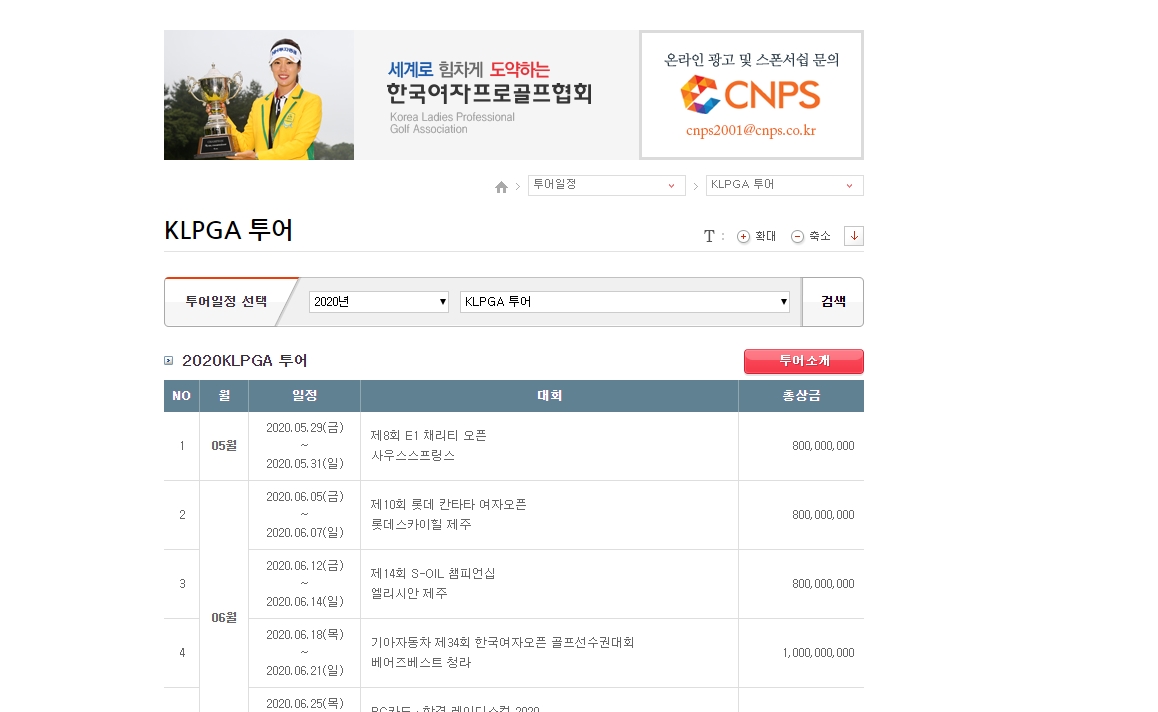The height and width of the screenshot is (712, 1158).
Task: Open the KLPGA 투어 breadcrumb dropdown
Action: pyautogui.click(x=784, y=185)
